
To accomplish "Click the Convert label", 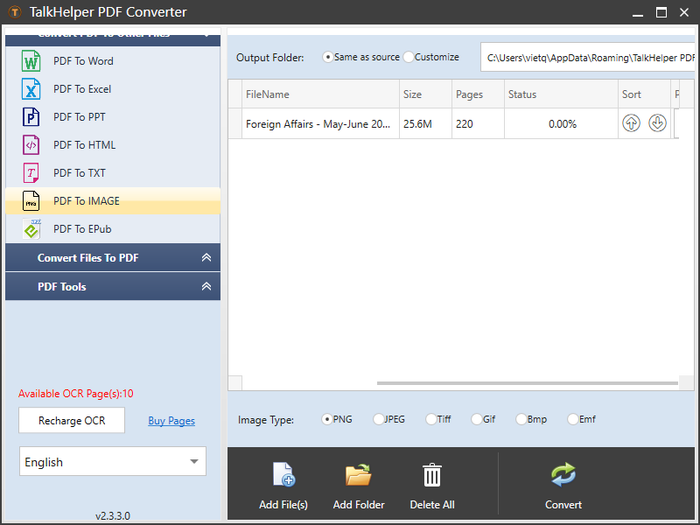I will [563, 504].
